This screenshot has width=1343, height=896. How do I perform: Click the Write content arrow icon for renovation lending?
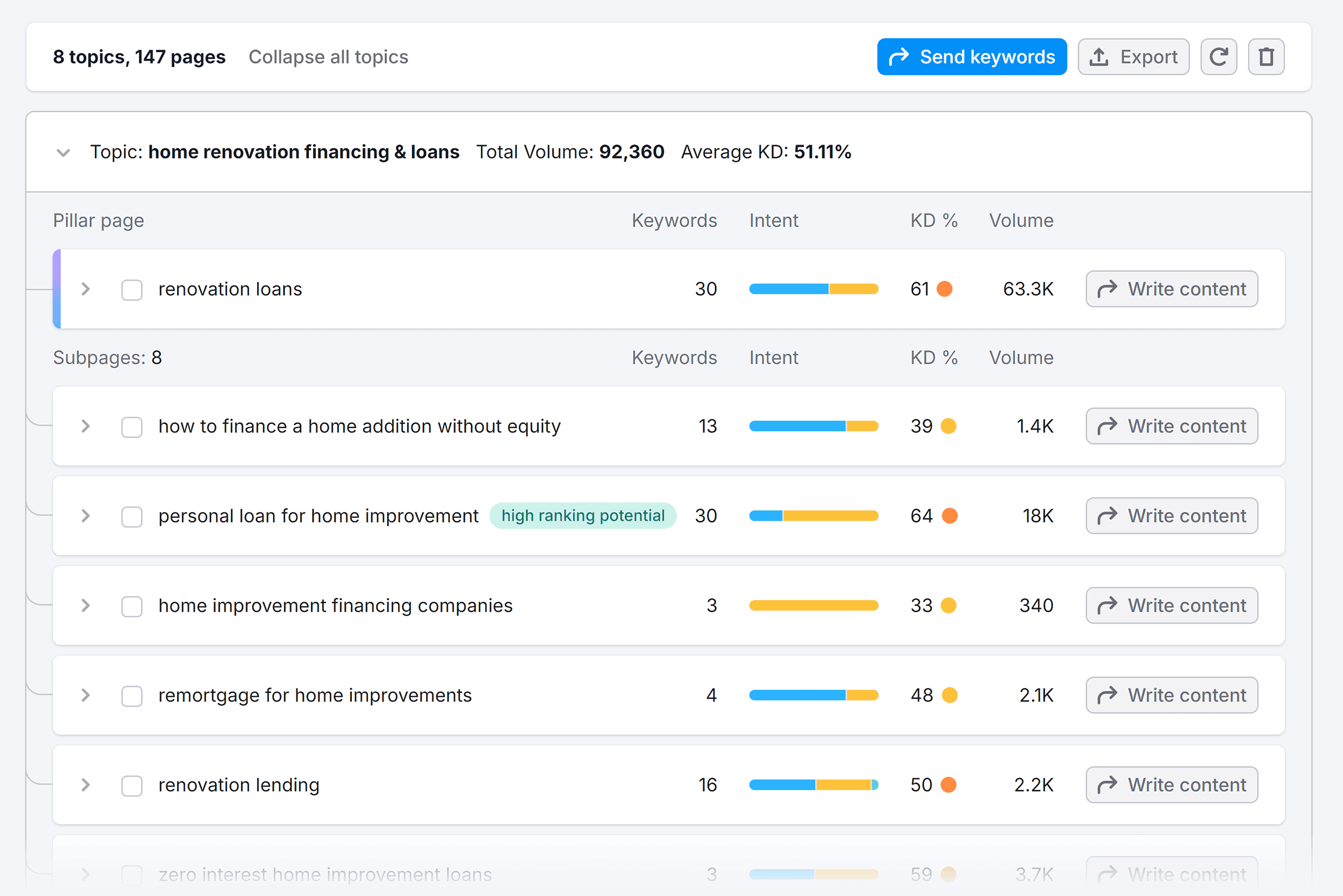1108,785
